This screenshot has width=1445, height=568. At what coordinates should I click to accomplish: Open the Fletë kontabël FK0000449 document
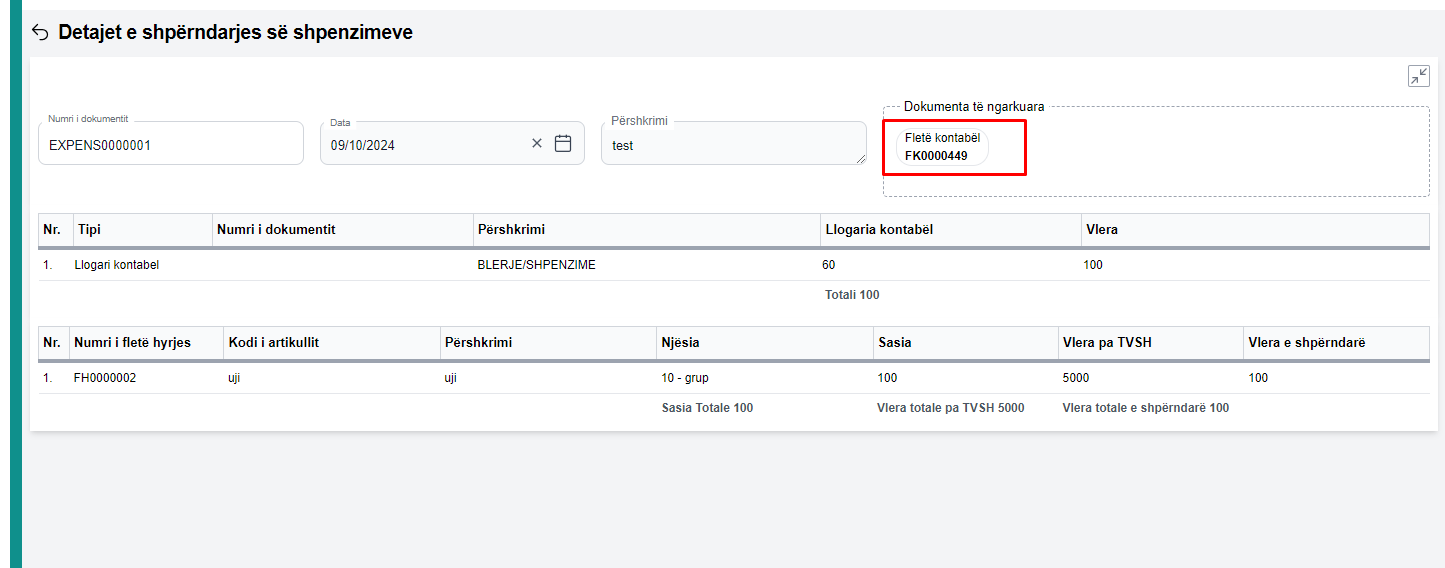point(941,147)
